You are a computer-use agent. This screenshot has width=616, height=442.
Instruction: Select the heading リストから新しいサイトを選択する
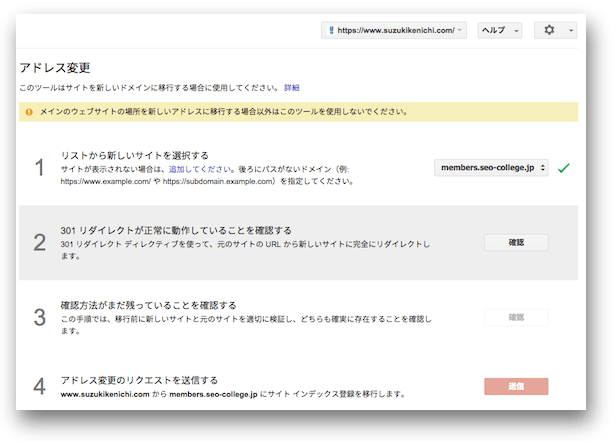pyautogui.click(x=135, y=156)
